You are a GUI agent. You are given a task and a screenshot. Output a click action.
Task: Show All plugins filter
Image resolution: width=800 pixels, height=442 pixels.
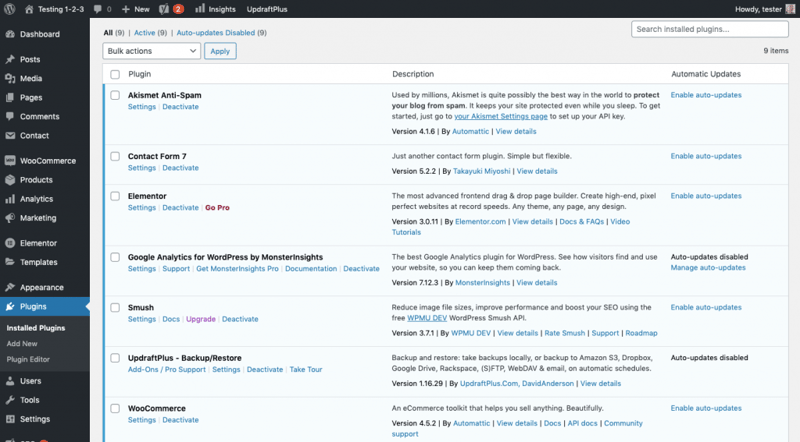108,33
